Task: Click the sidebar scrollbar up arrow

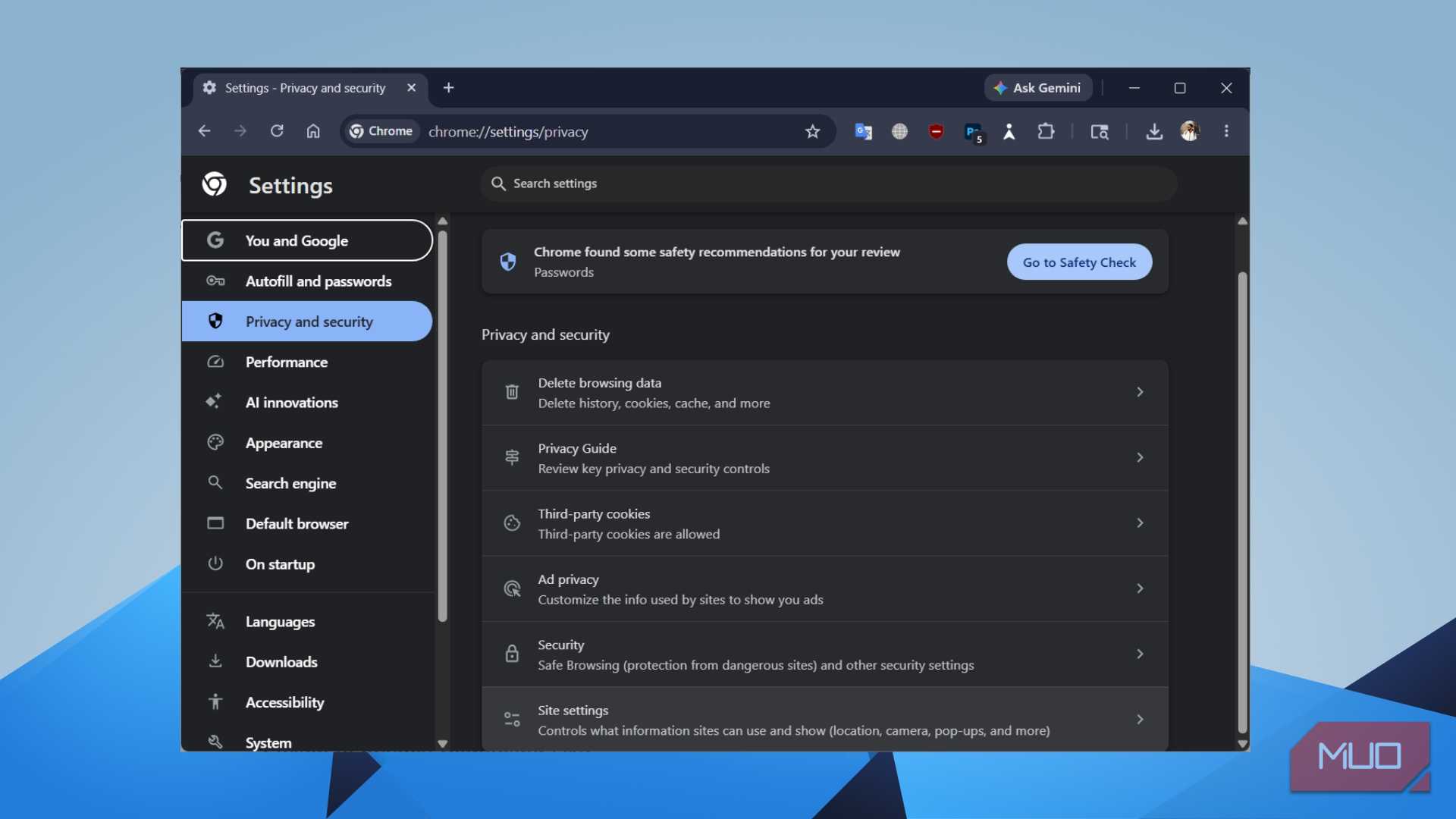Action: point(442,221)
